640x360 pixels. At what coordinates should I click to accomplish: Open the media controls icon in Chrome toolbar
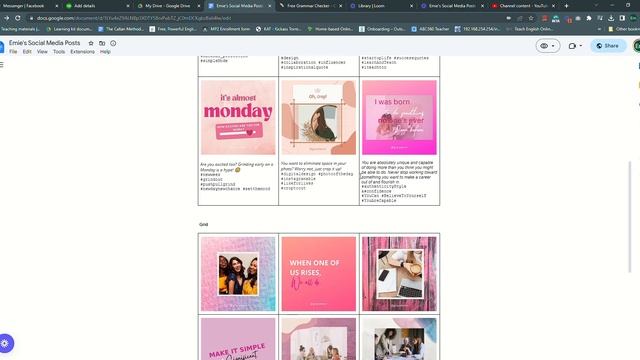tap(600, 18)
